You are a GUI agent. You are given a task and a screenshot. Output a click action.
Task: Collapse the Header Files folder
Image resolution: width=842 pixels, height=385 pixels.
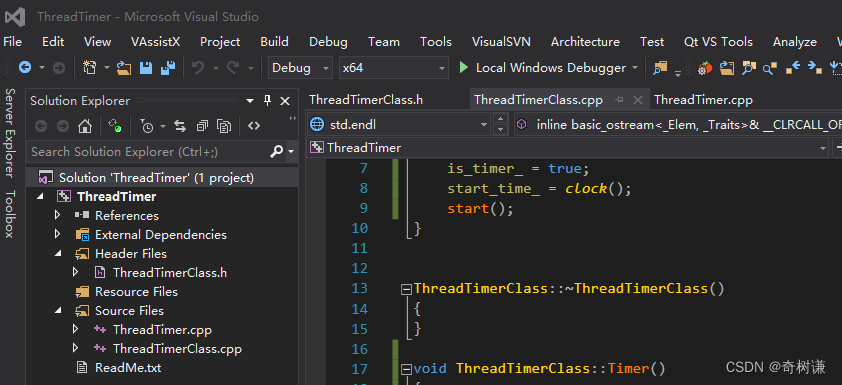[58, 253]
